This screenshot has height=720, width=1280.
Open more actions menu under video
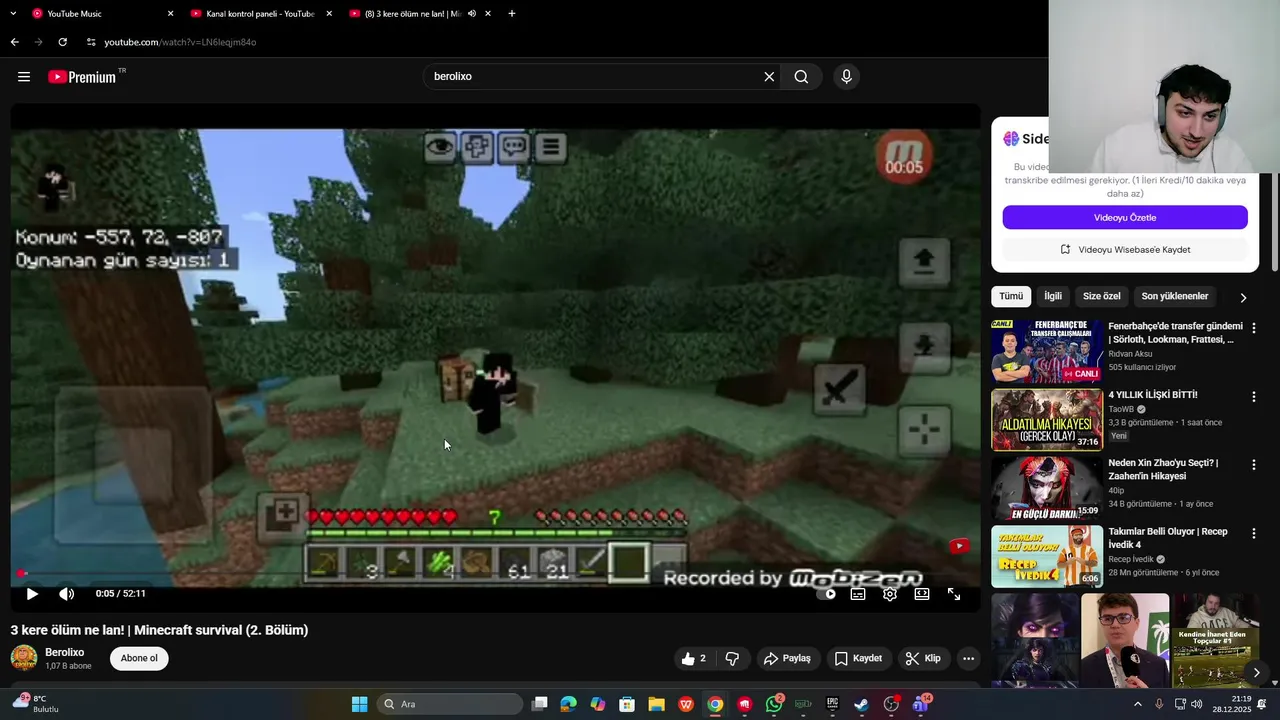point(968,658)
